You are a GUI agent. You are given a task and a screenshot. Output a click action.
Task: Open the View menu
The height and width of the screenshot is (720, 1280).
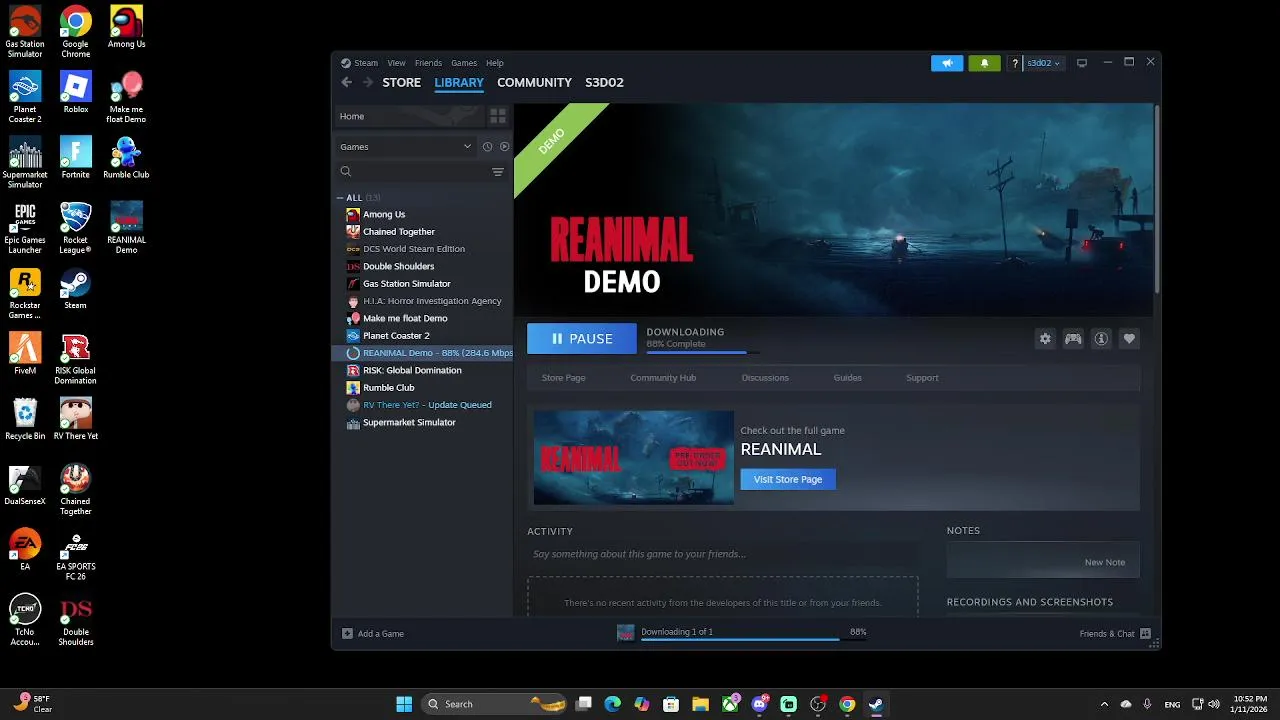pos(396,63)
